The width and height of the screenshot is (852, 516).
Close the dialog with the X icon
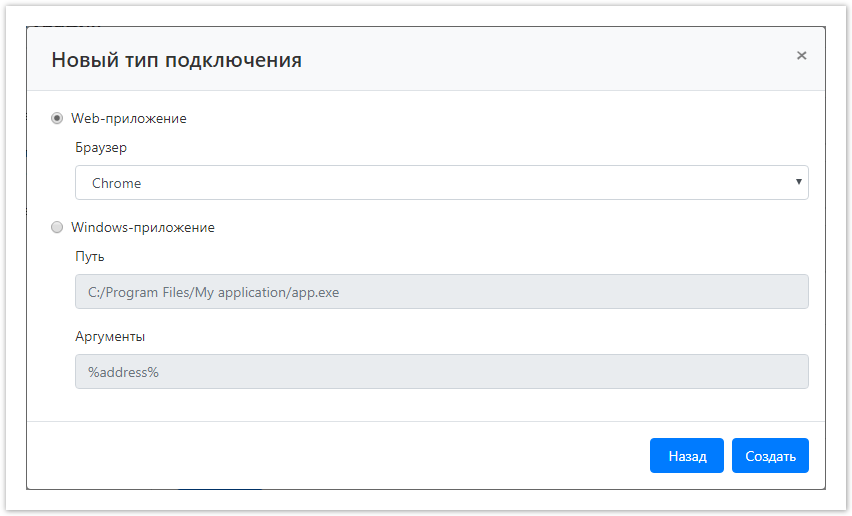(801, 56)
